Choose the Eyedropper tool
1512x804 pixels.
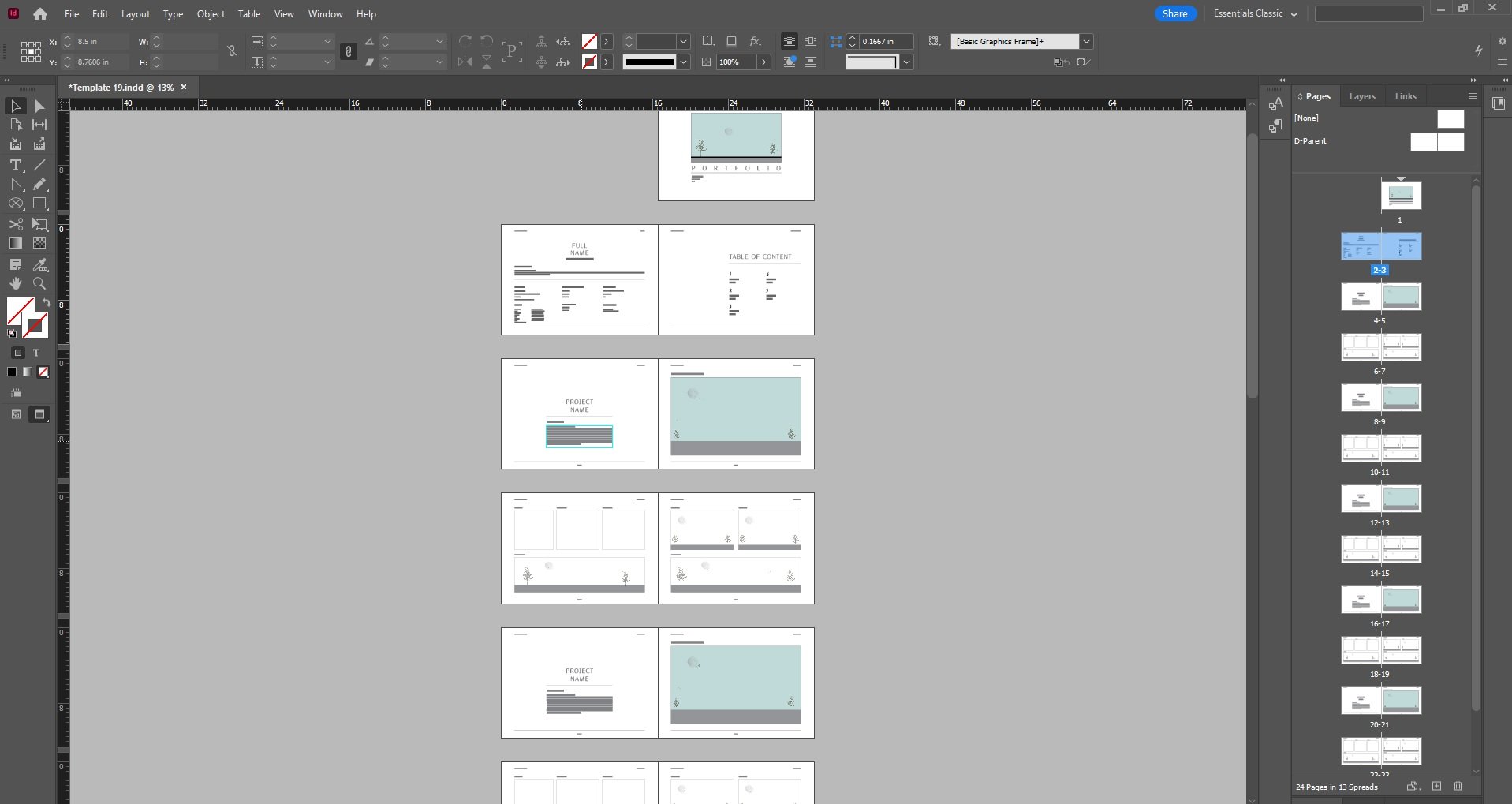tap(39, 264)
